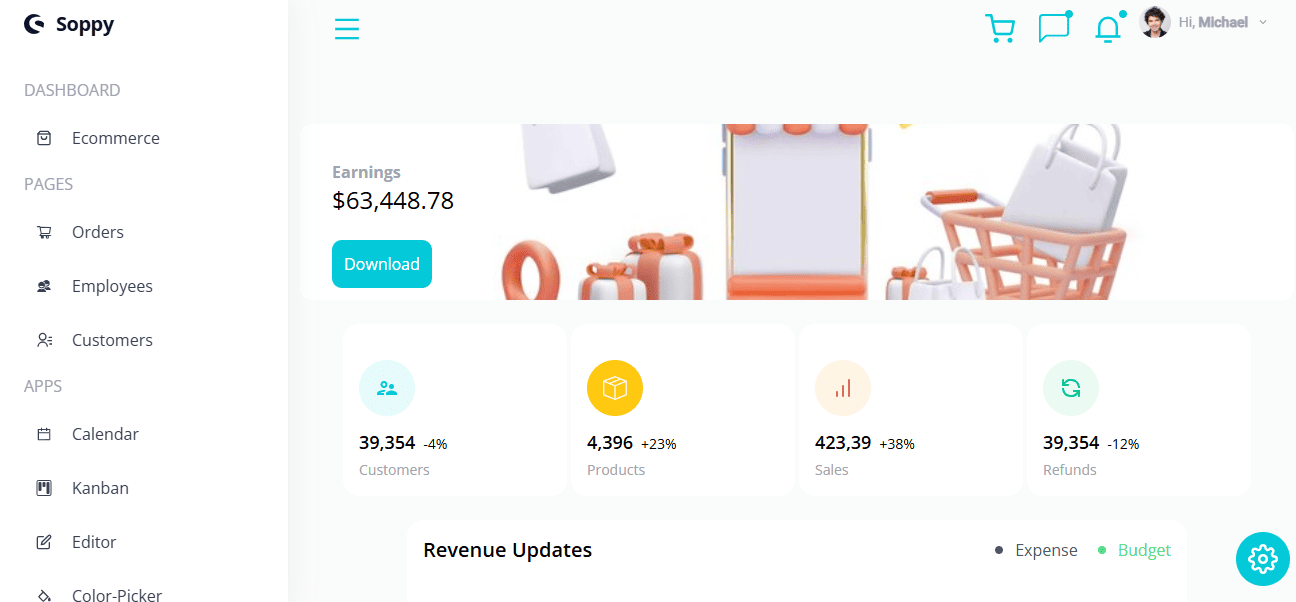
Task: Click the yellow Products box icon
Action: click(x=615, y=388)
